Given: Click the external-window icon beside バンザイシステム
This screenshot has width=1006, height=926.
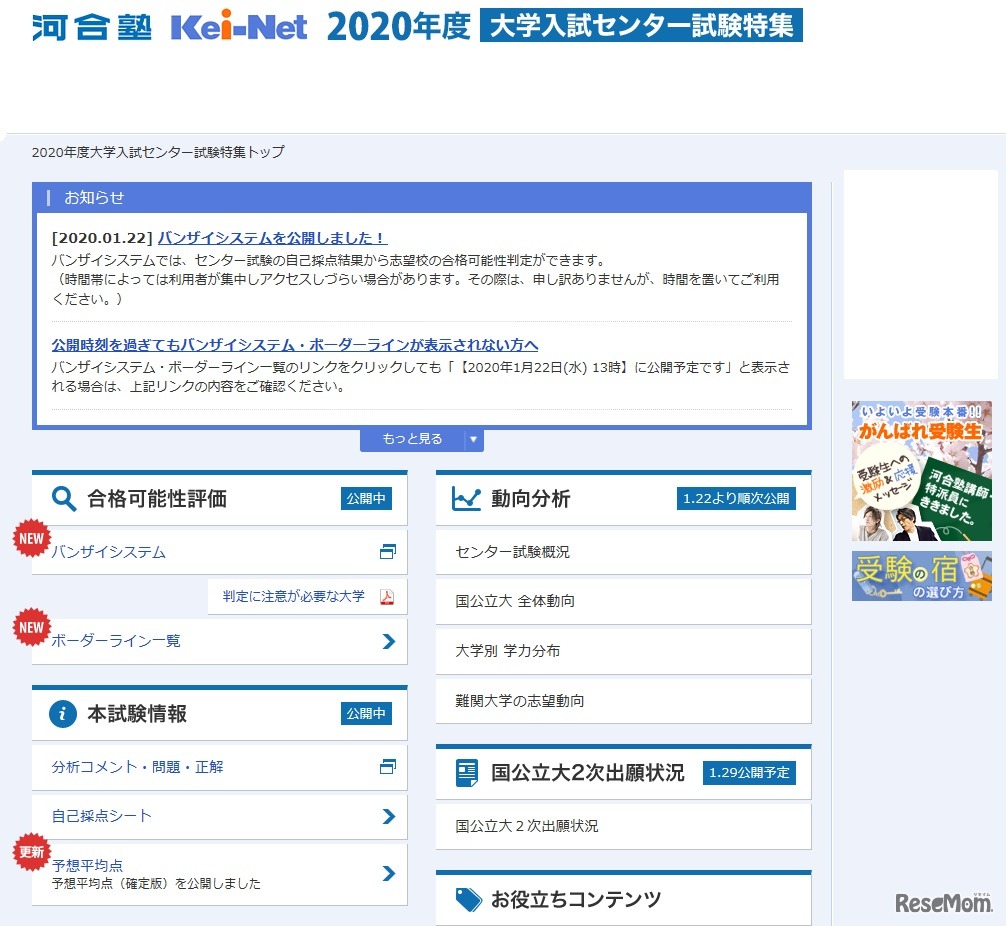Looking at the screenshot, I should (x=388, y=551).
